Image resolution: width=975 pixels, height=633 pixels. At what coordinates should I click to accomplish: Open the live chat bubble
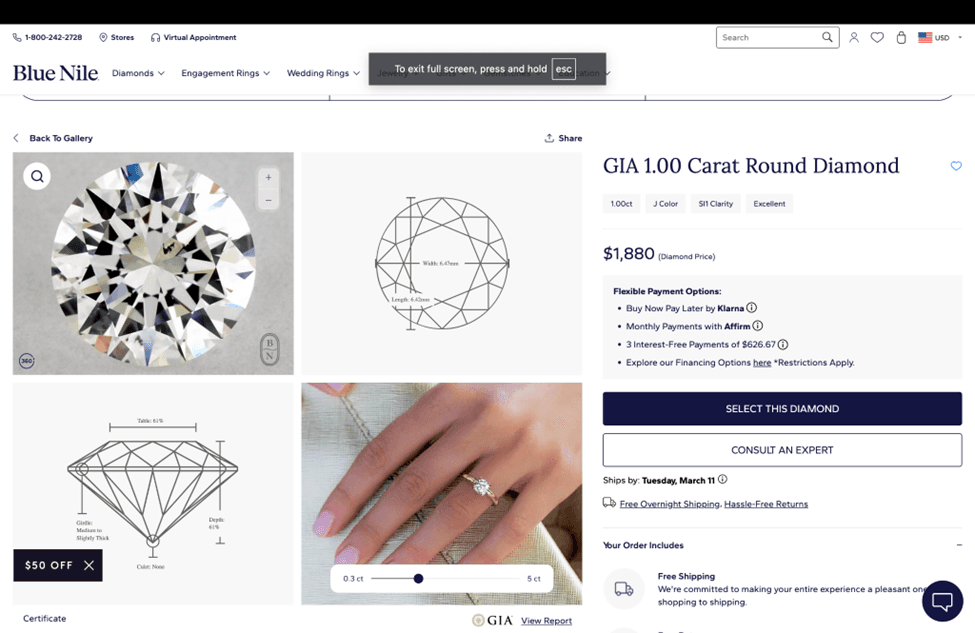pos(942,601)
